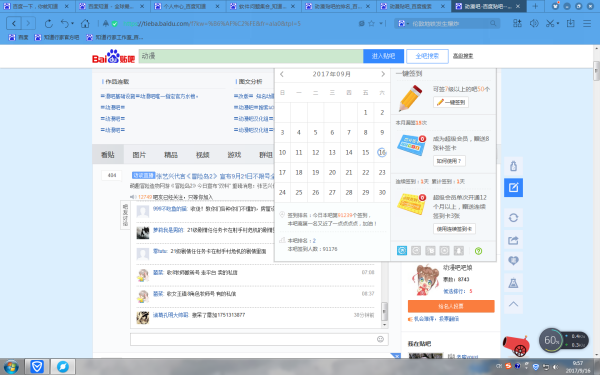The width and height of the screenshot is (600, 375).
Task: Go to next month in calendar
Action: (383, 74)
